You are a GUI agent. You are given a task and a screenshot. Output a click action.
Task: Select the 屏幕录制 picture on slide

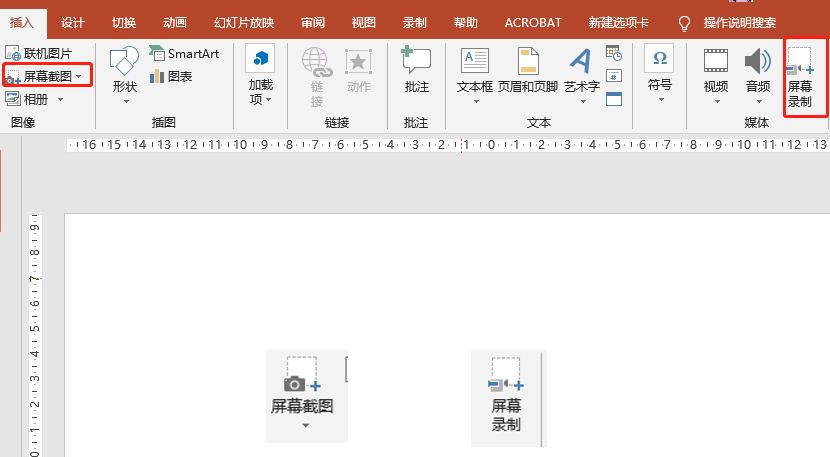coord(509,398)
